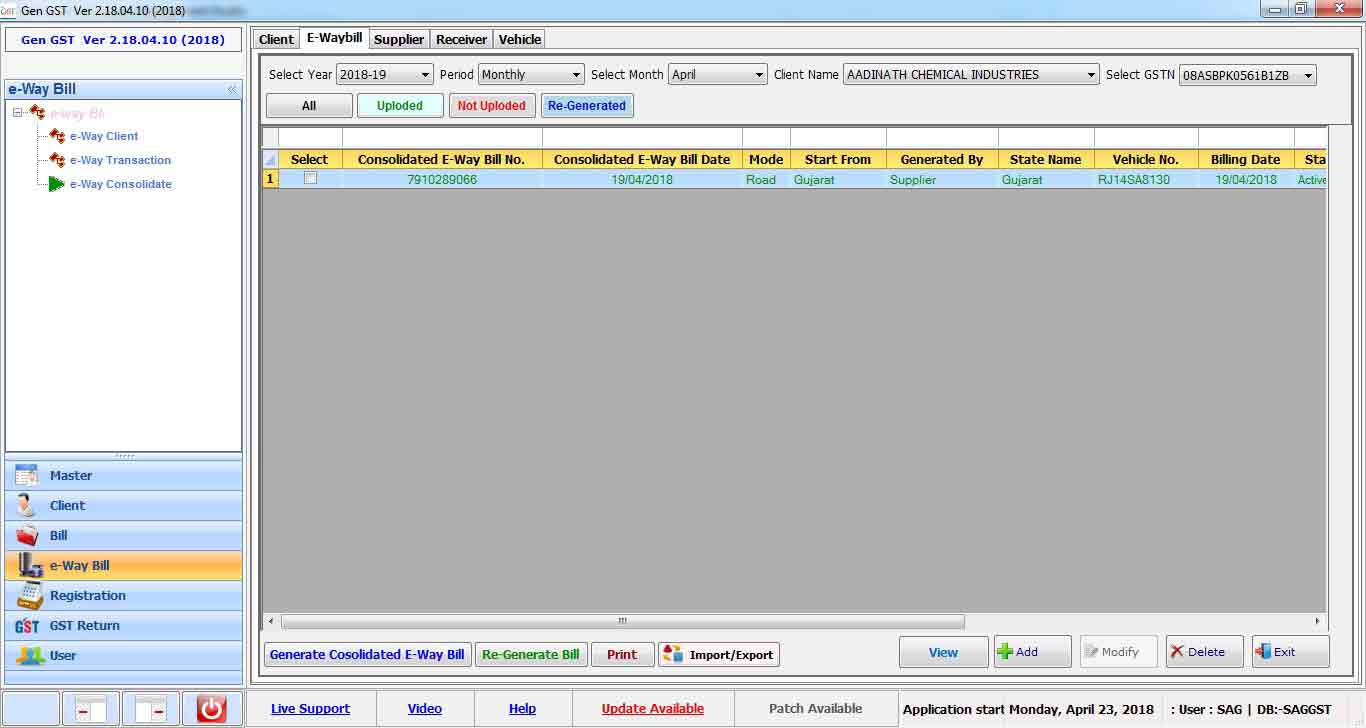Collapse the e-Way Bill side panel
The width and height of the screenshot is (1366, 728).
(x=232, y=90)
